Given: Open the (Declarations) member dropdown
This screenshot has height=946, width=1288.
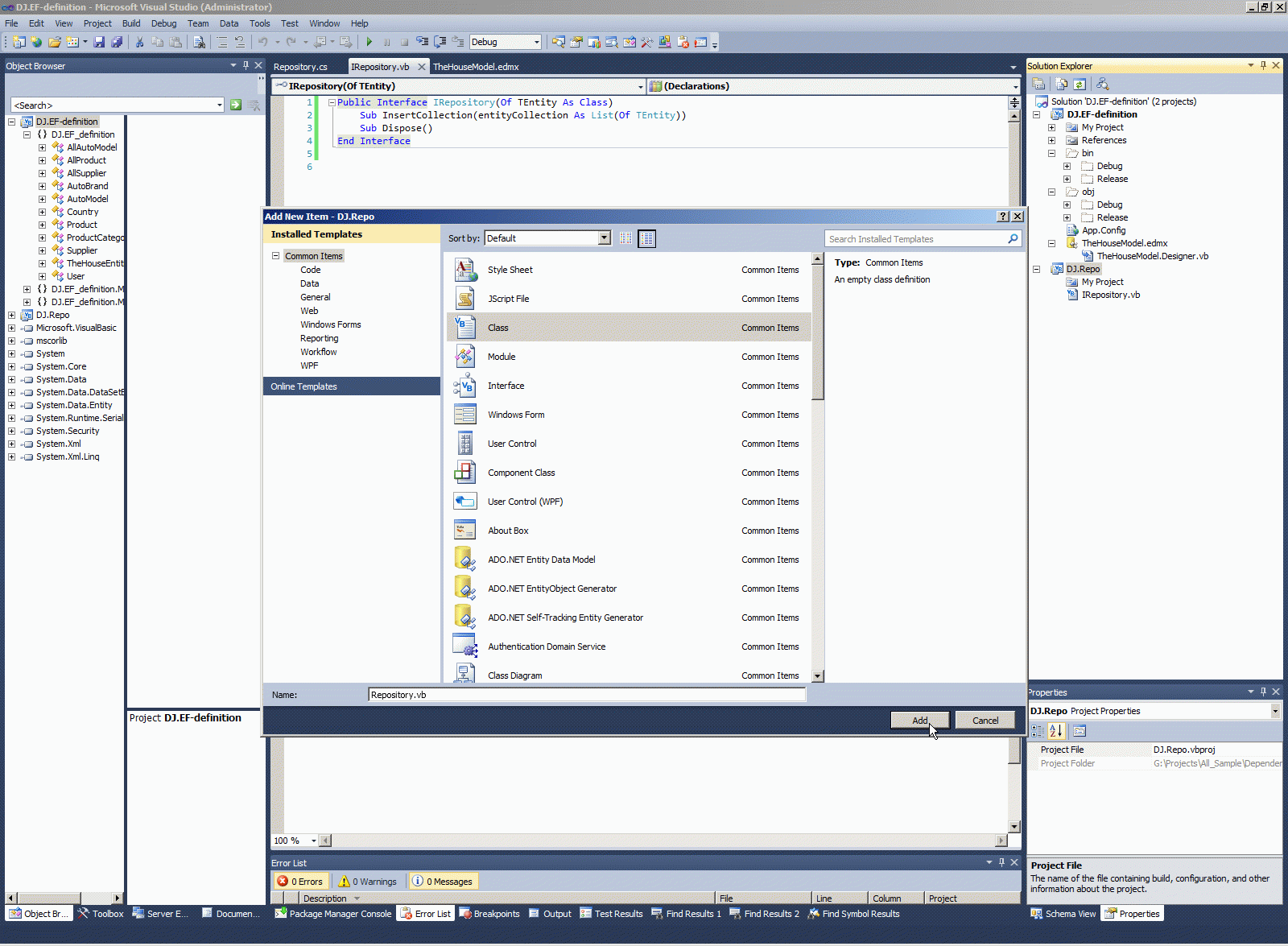Looking at the screenshot, I should coord(834,86).
